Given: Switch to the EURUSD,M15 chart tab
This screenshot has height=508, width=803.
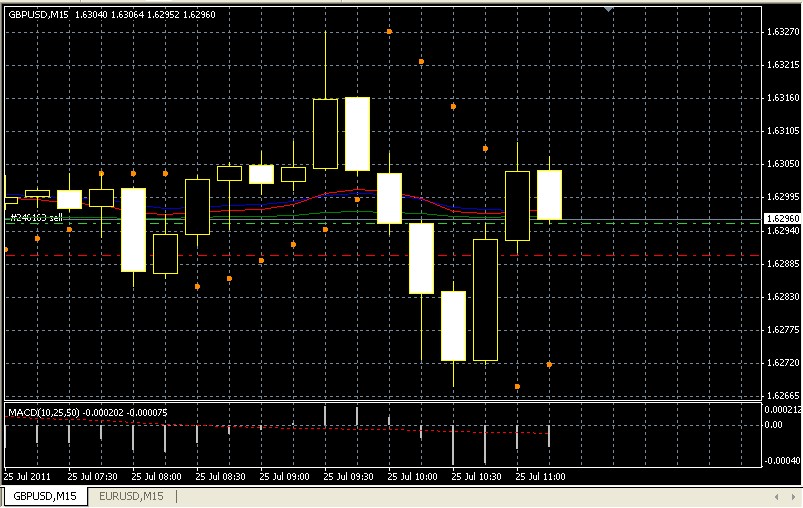Looking at the screenshot, I should [132, 496].
